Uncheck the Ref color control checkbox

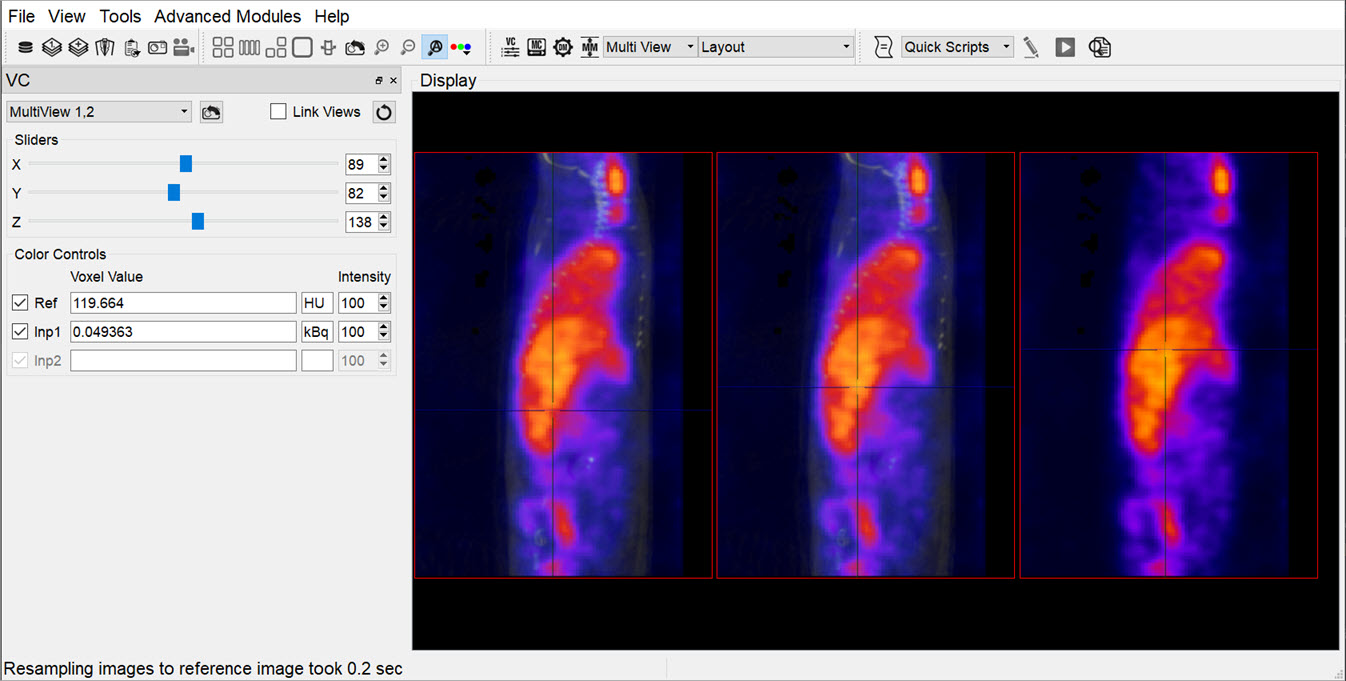pos(20,303)
